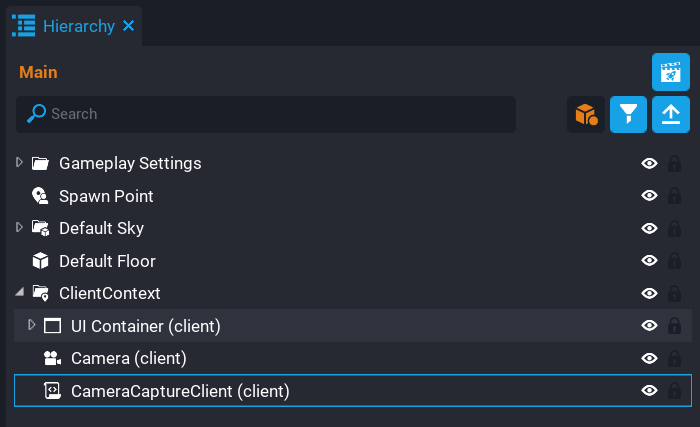Click the orange cube object filter button
Viewport: 700px width, 427px height.
point(585,114)
